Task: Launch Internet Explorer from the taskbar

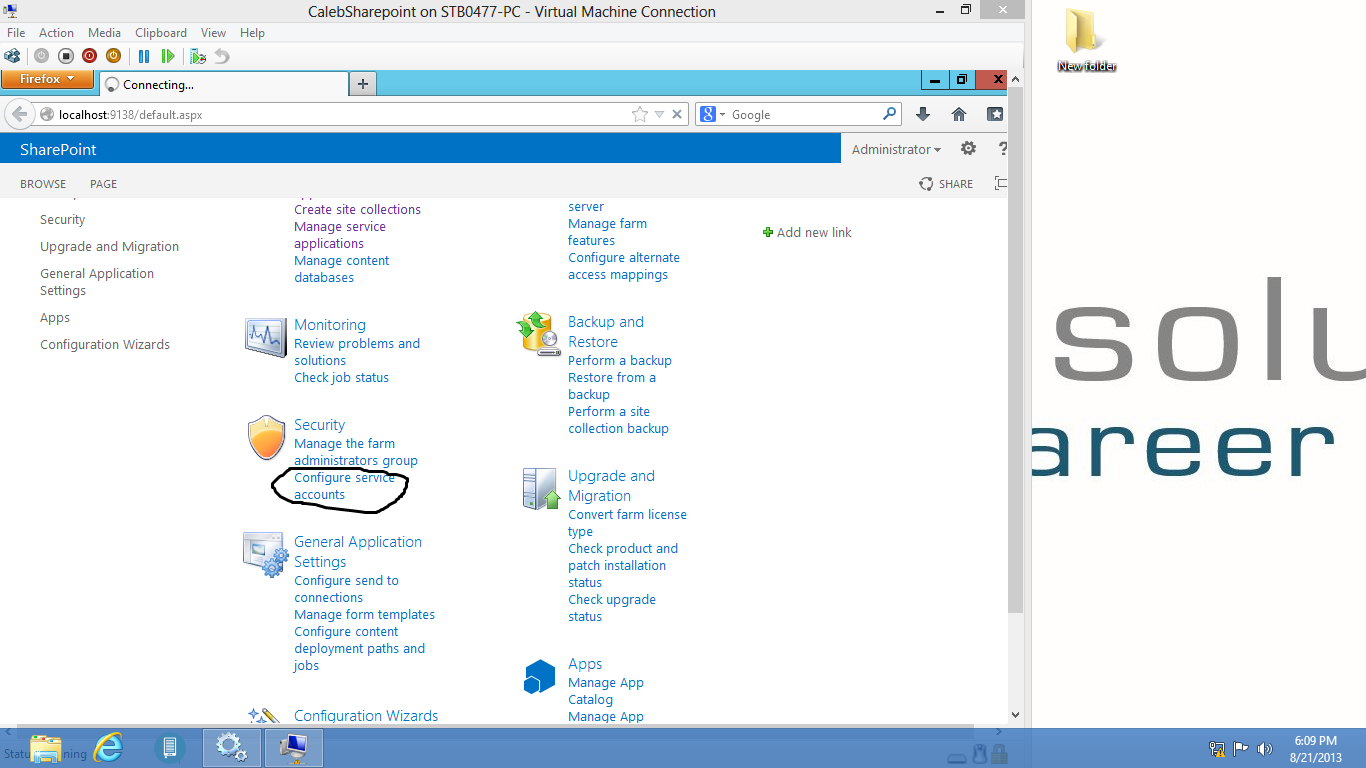Action: click(108, 747)
